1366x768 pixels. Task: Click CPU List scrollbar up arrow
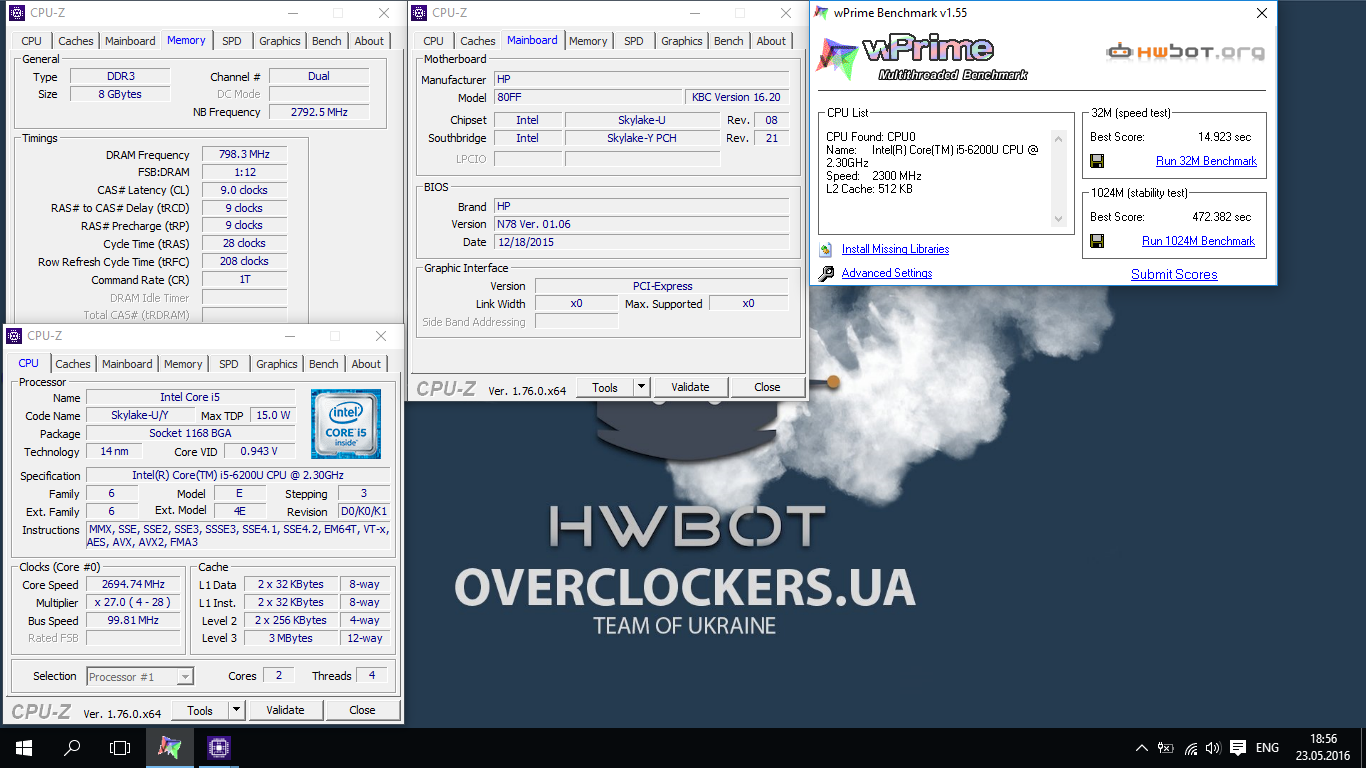point(1060,137)
